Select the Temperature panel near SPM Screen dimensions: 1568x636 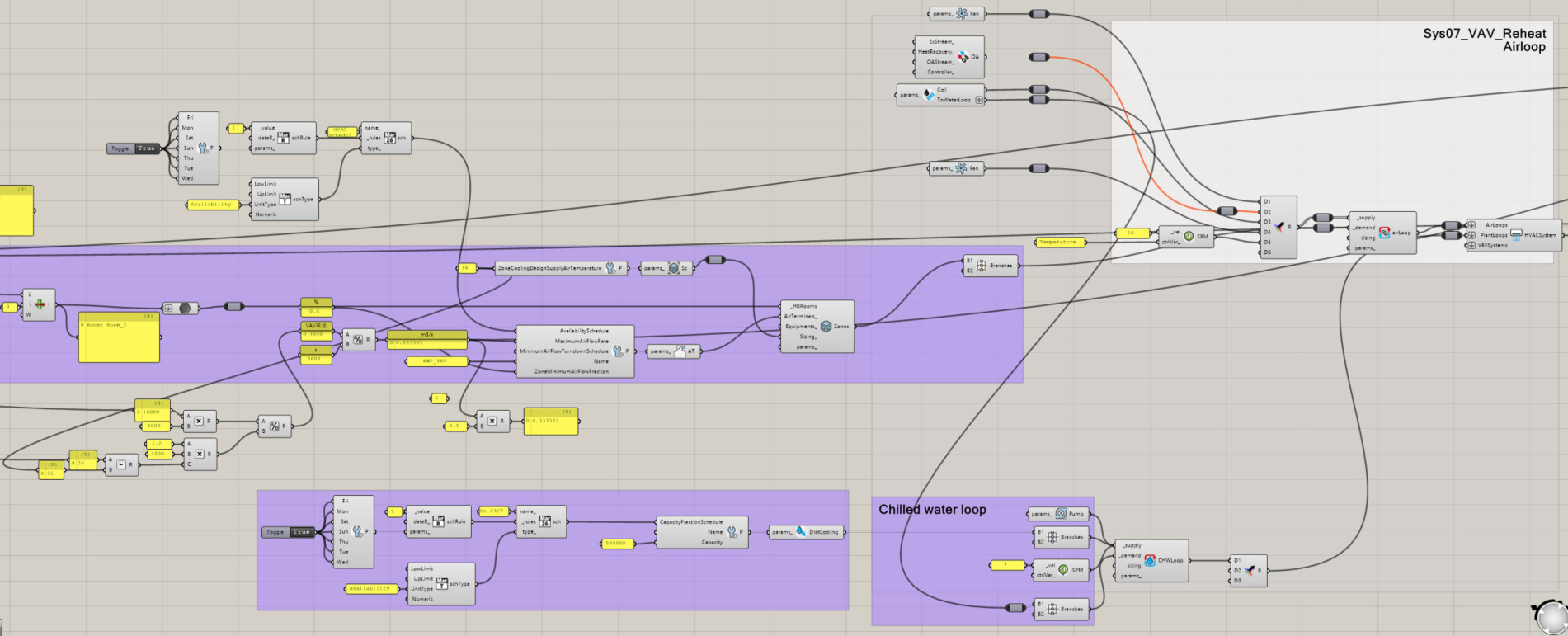tap(1058, 243)
